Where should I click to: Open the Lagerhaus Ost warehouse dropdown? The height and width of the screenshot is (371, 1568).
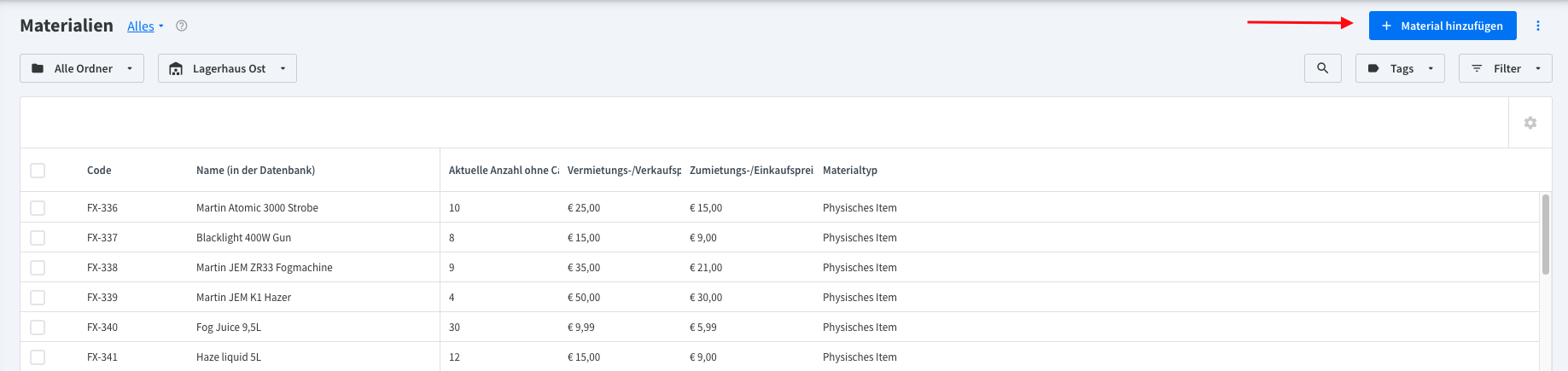point(227,68)
